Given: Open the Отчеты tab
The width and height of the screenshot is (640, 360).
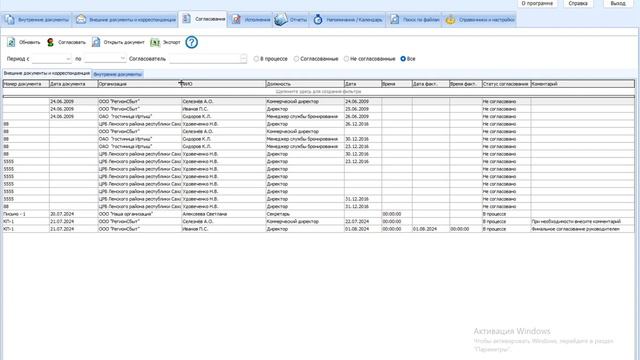Looking at the screenshot, I should pos(291,20).
